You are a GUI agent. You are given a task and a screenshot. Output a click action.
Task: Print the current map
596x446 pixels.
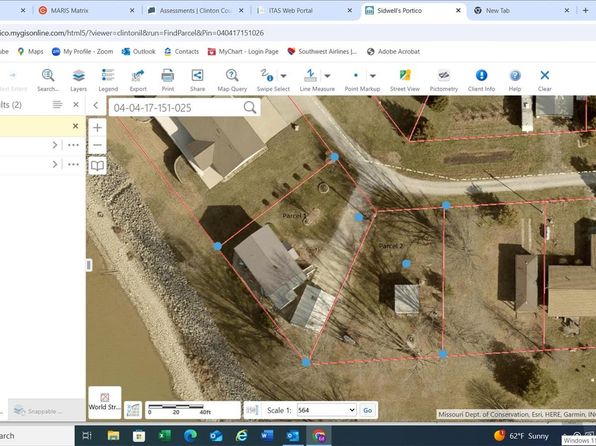(x=168, y=80)
